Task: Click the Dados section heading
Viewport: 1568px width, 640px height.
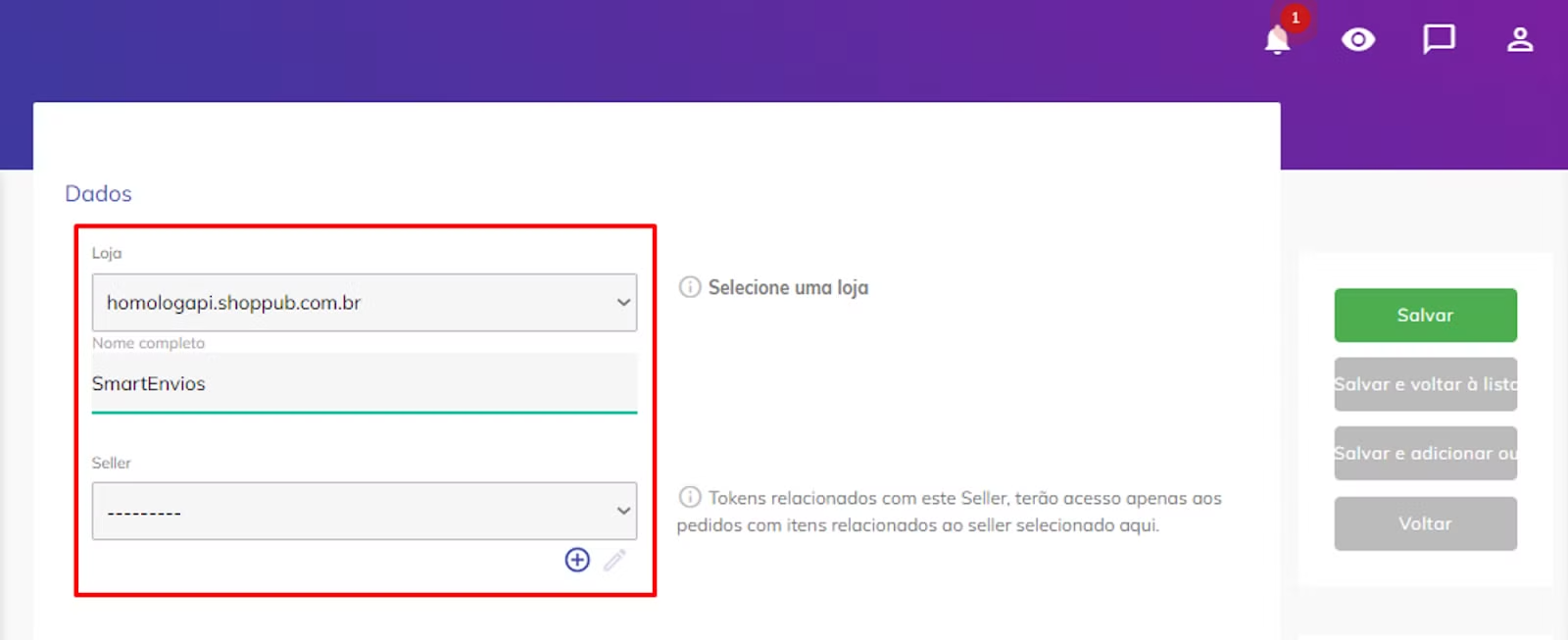Action: [x=98, y=193]
